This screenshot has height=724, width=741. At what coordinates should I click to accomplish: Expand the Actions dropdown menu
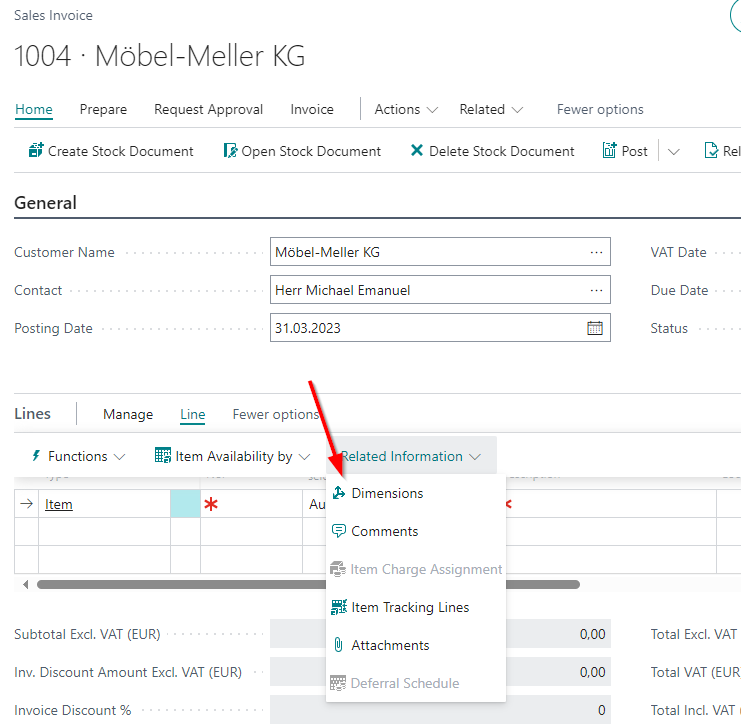tap(406, 109)
